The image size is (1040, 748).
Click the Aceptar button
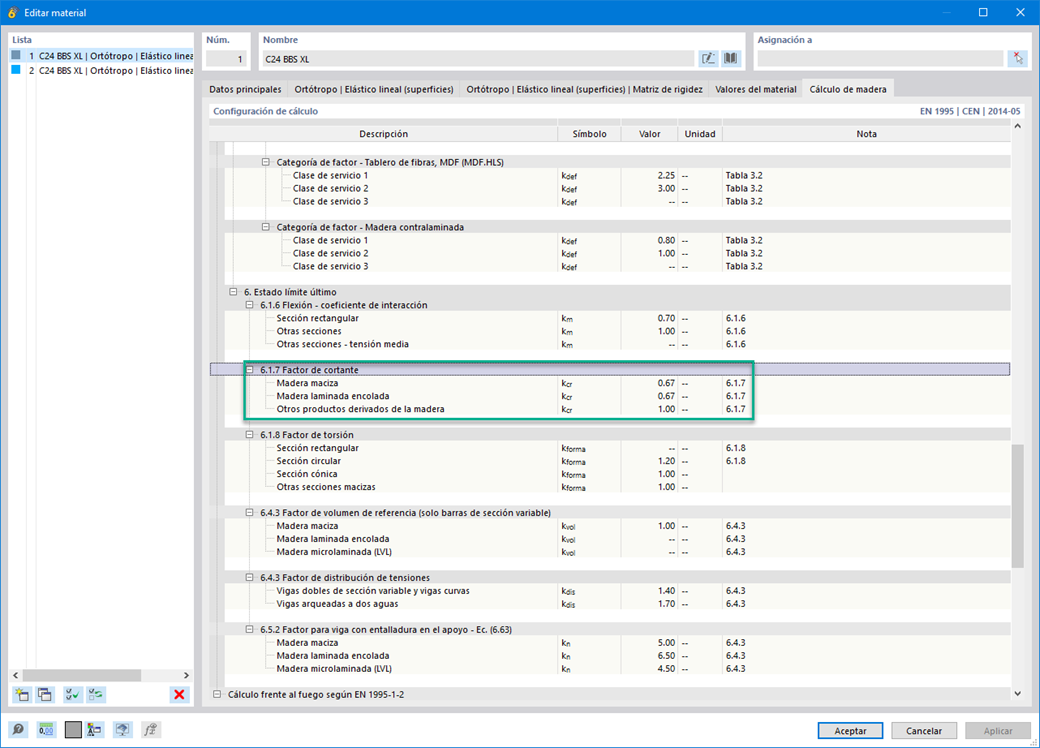coord(850,730)
